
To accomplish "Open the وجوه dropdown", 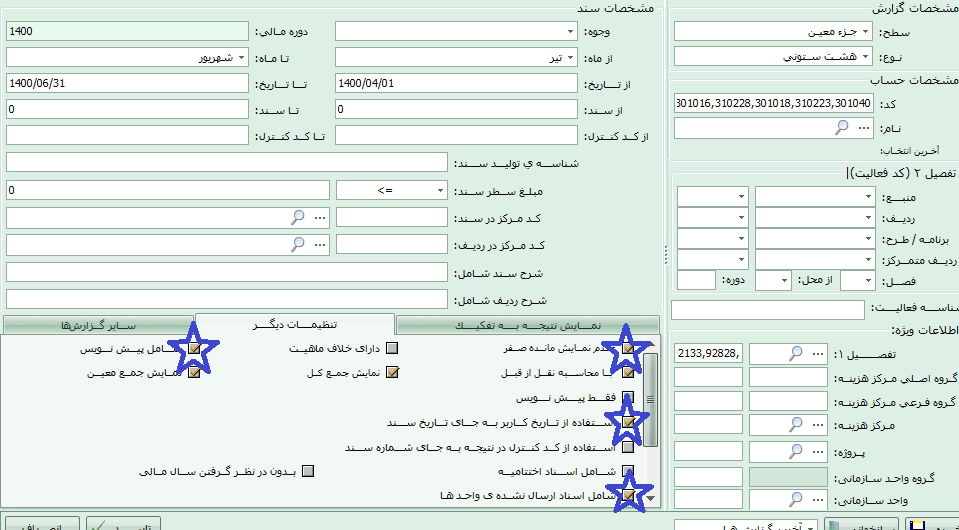I will click(x=456, y=31).
